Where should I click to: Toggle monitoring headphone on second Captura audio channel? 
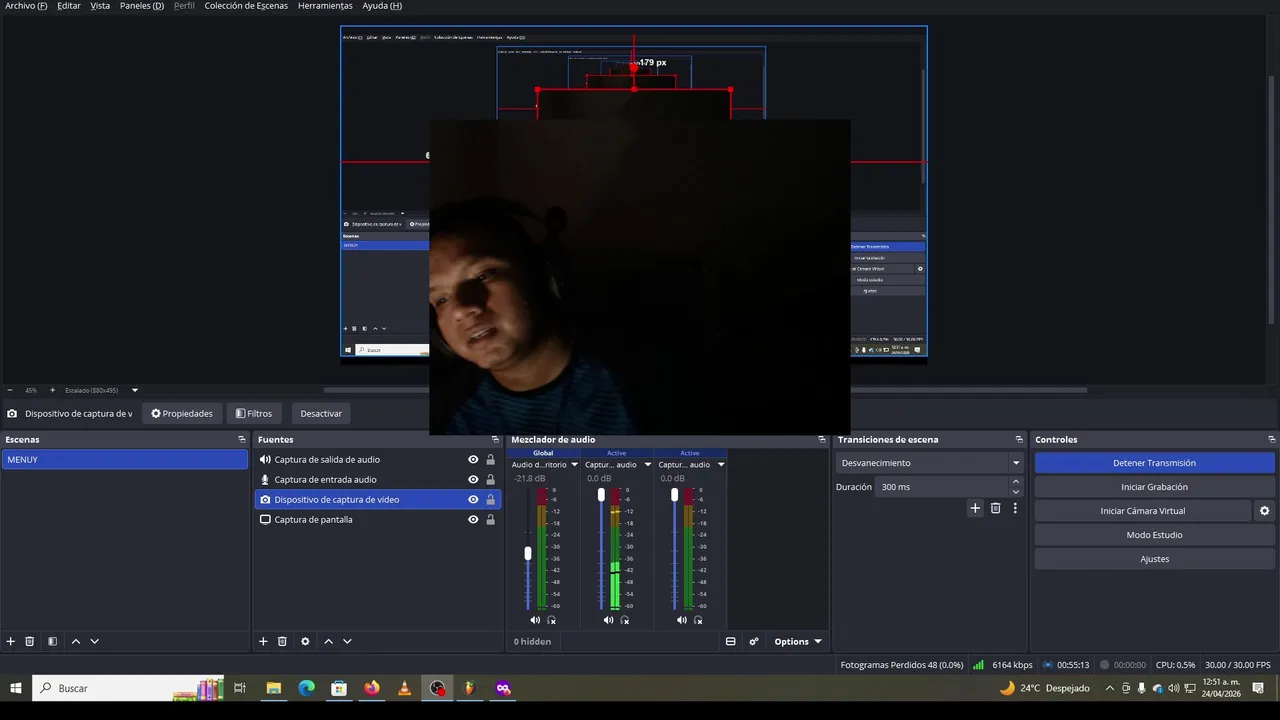point(624,620)
